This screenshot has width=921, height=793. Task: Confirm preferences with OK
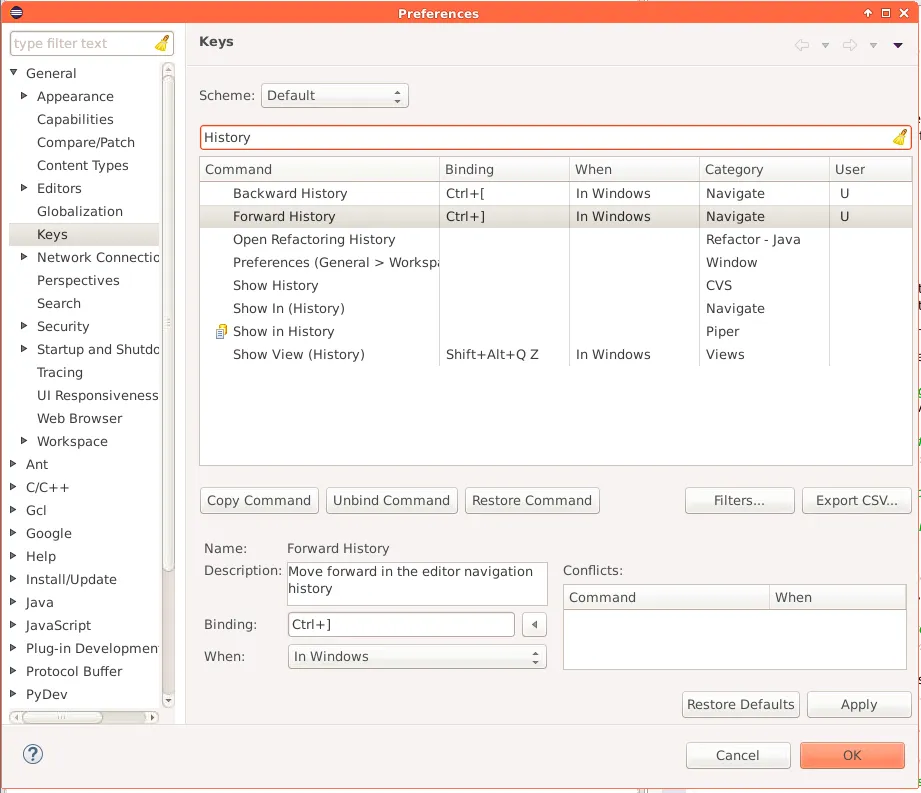tap(852, 755)
